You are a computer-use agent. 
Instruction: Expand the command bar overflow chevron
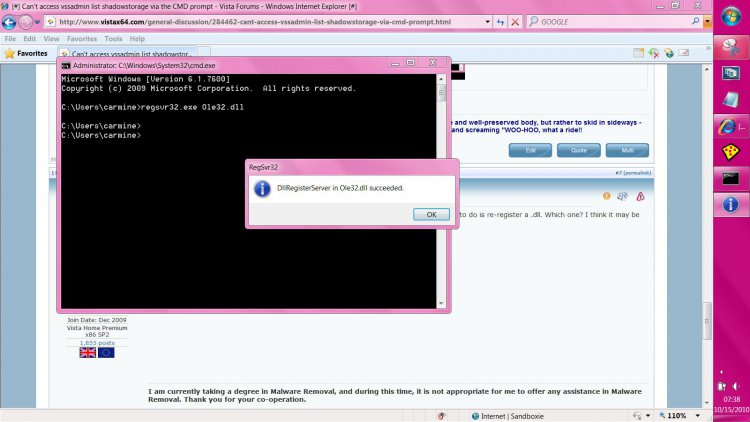[x=708, y=48]
